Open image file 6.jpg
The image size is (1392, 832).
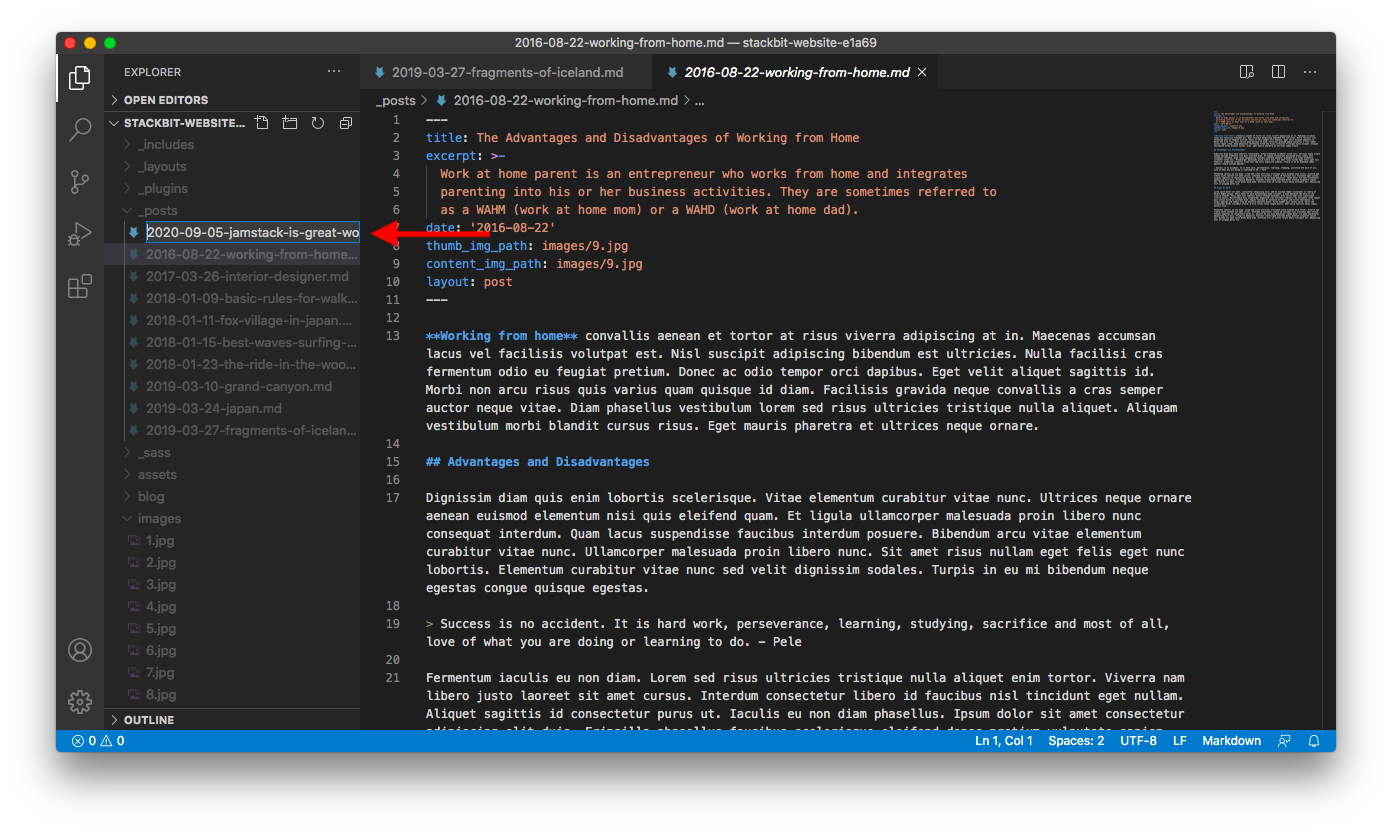point(232,650)
